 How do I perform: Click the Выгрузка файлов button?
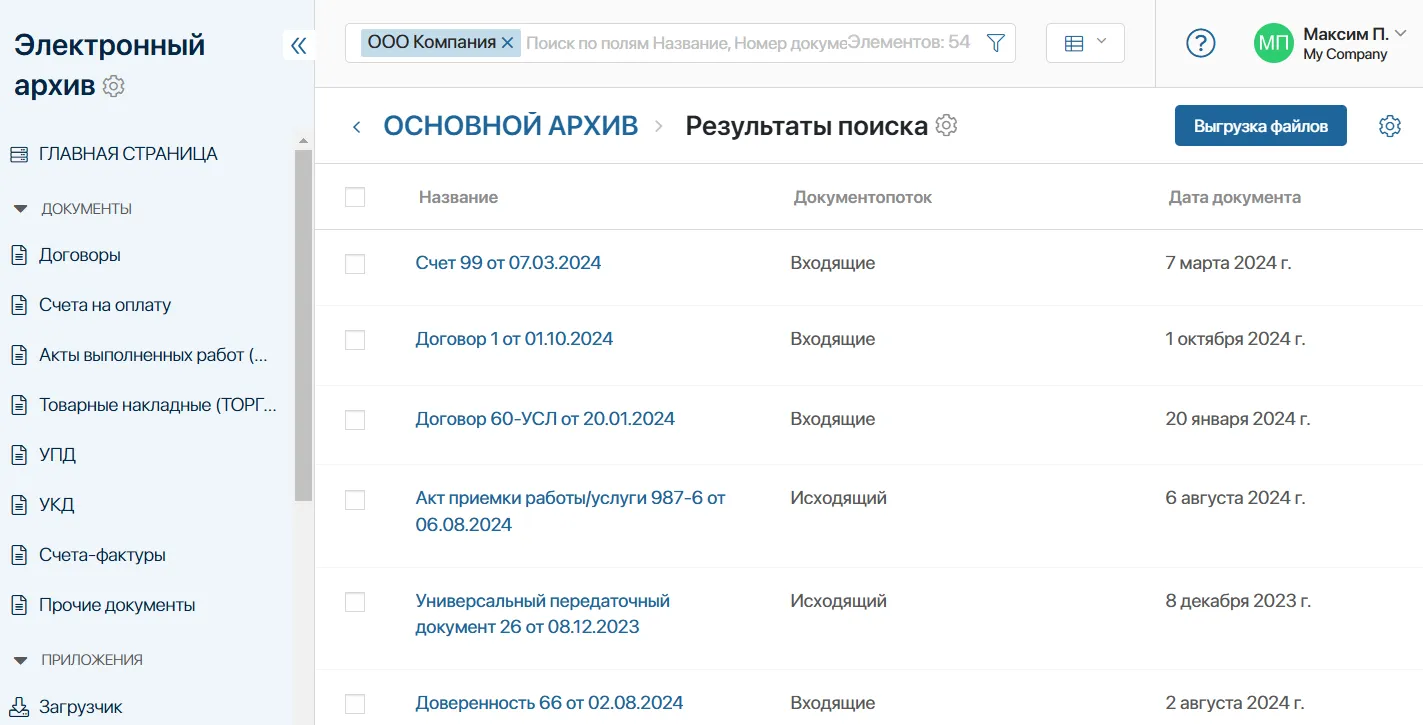click(x=1260, y=125)
